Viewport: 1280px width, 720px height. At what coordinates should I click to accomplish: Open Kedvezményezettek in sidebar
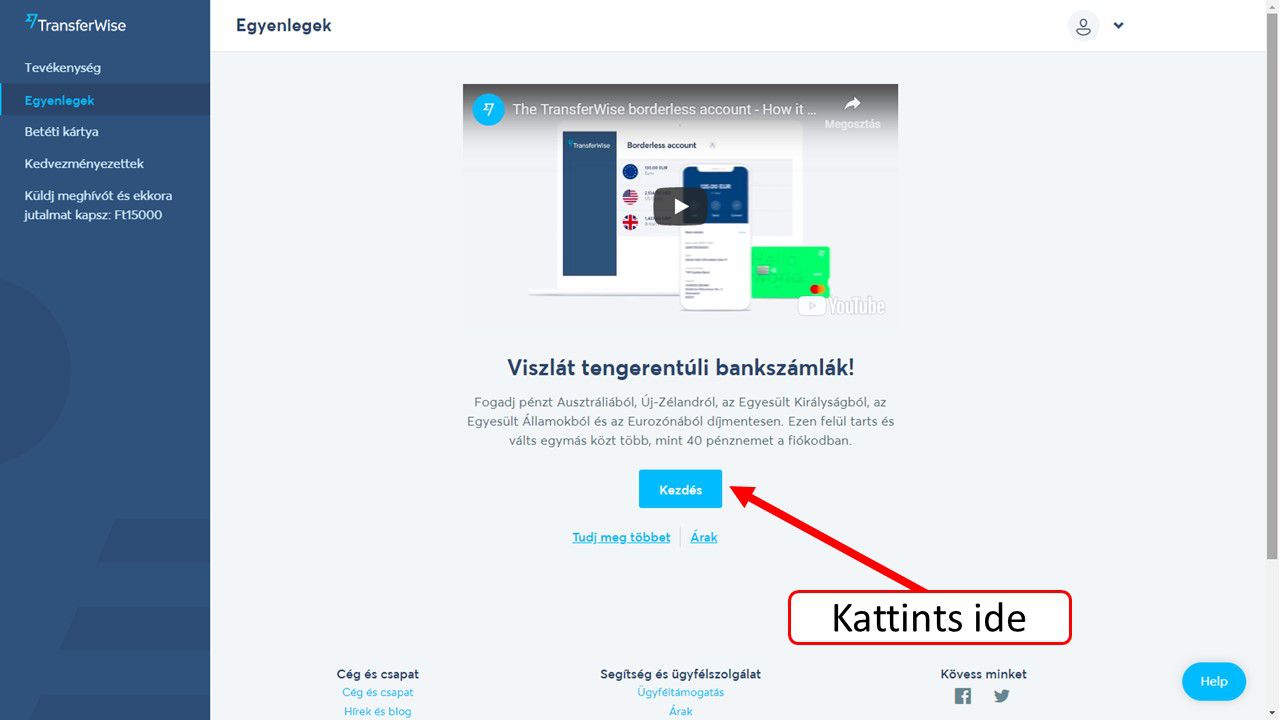(x=84, y=164)
